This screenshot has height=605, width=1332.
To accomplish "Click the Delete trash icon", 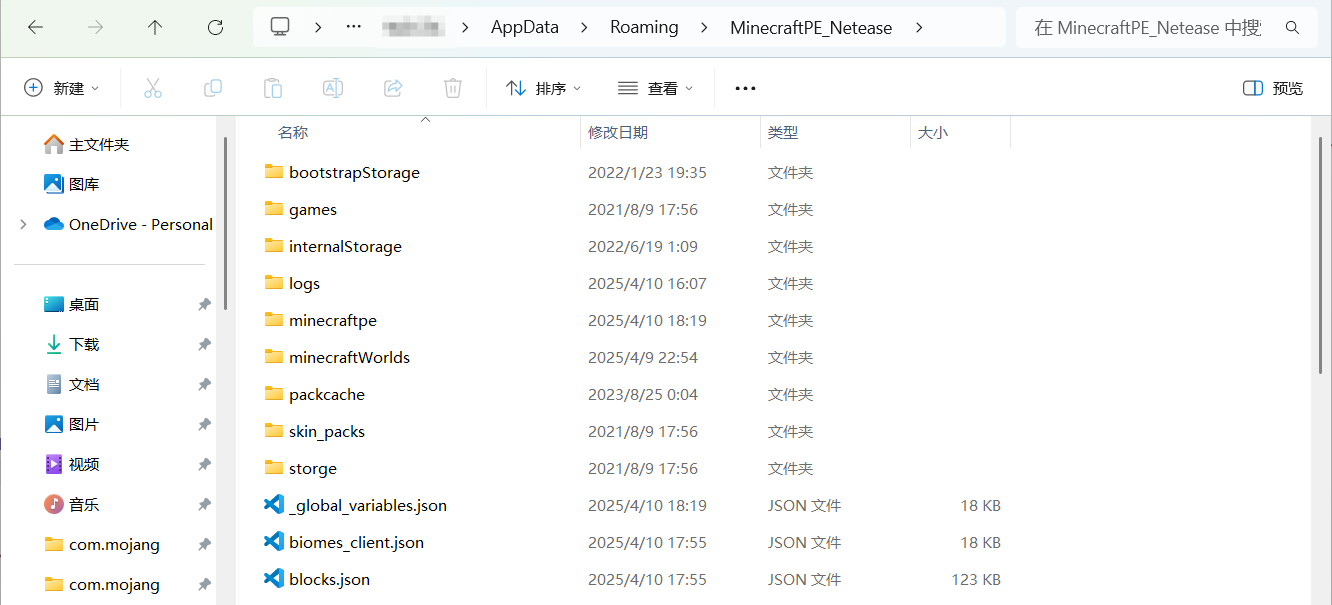I will pos(453,88).
